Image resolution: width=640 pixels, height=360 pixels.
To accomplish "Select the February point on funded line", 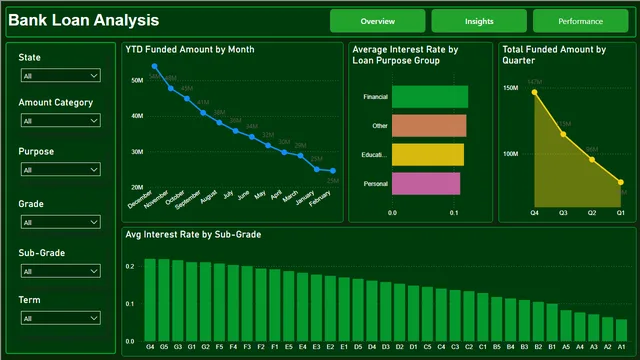I will pos(333,171).
